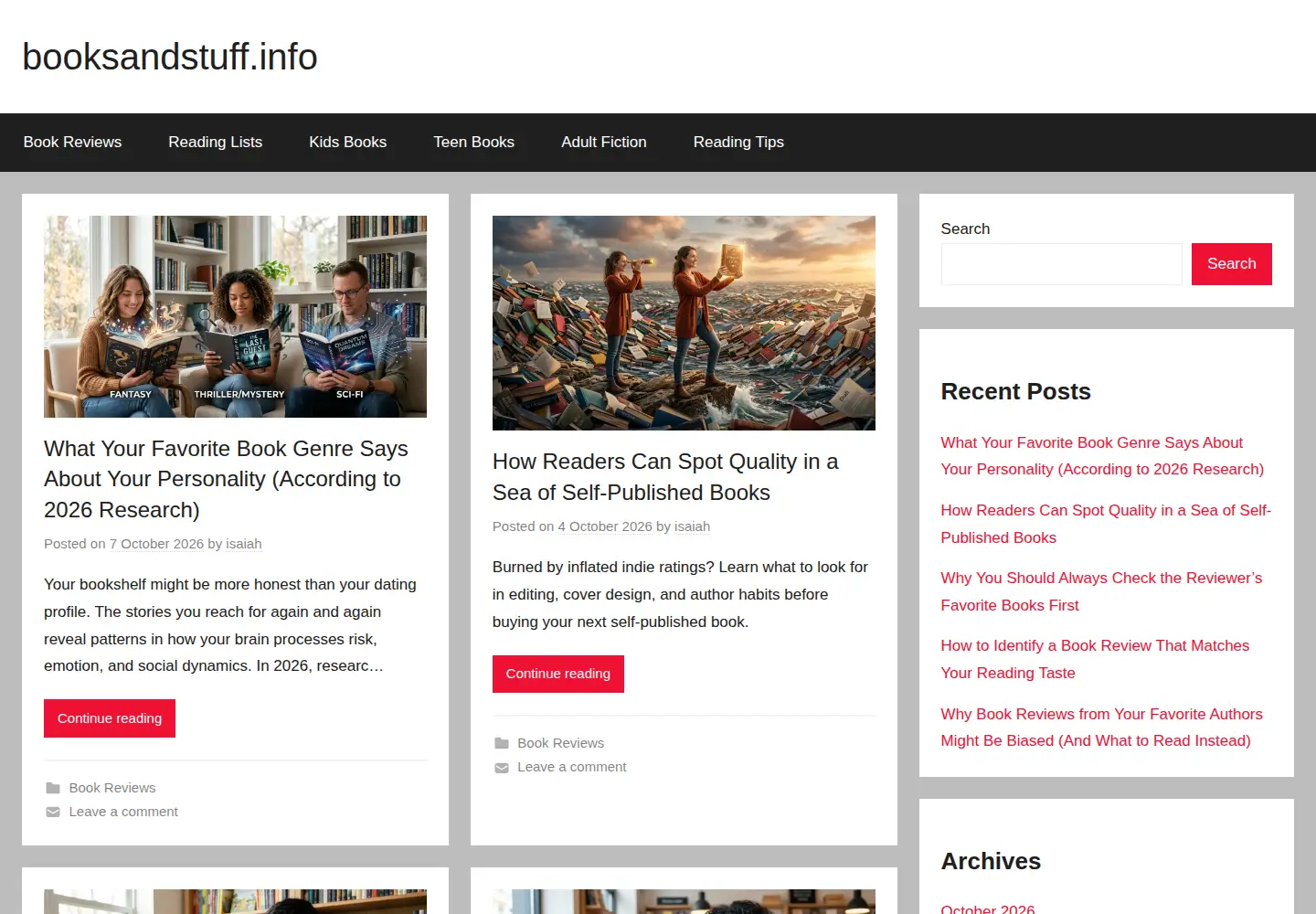Click comment icon under genre personality post
The width and height of the screenshot is (1316, 914).
[53, 812]
